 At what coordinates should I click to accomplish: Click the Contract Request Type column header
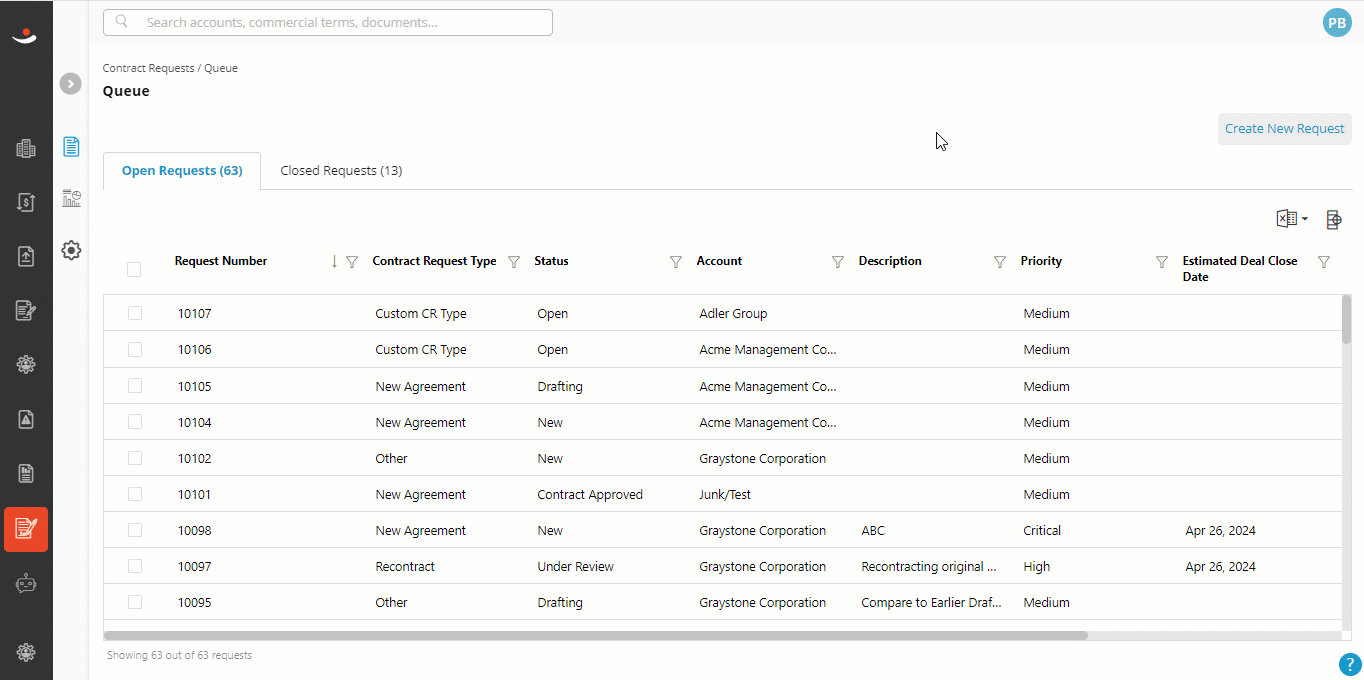pos(434,261)
